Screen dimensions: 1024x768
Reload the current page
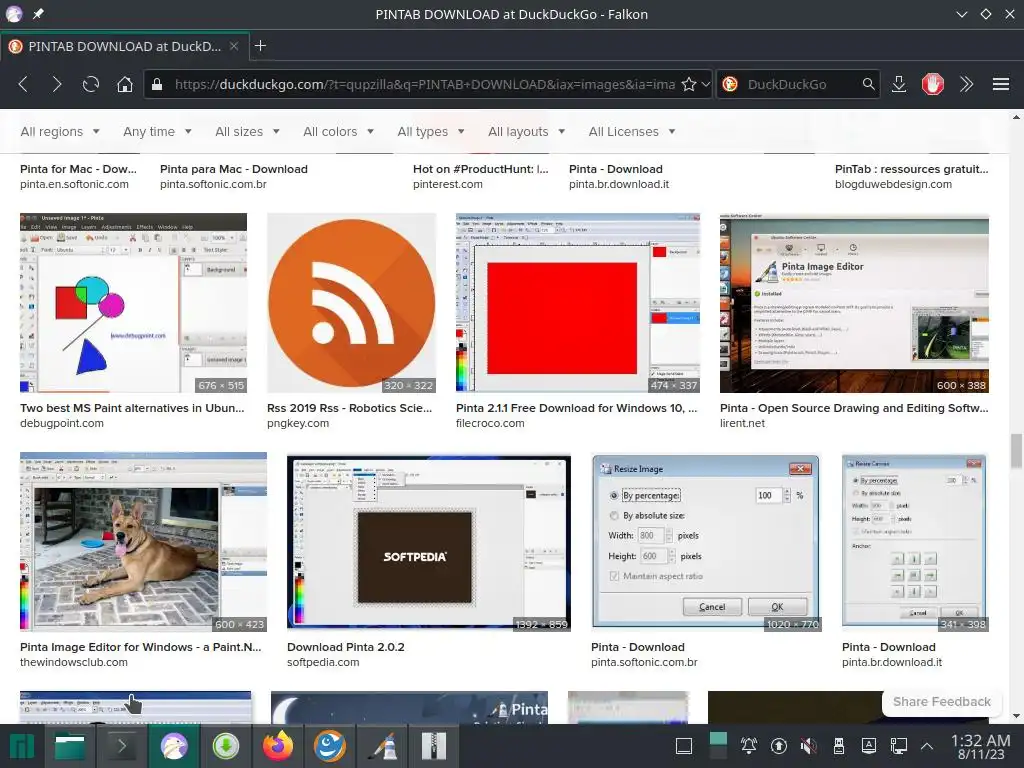click(91, 84)
